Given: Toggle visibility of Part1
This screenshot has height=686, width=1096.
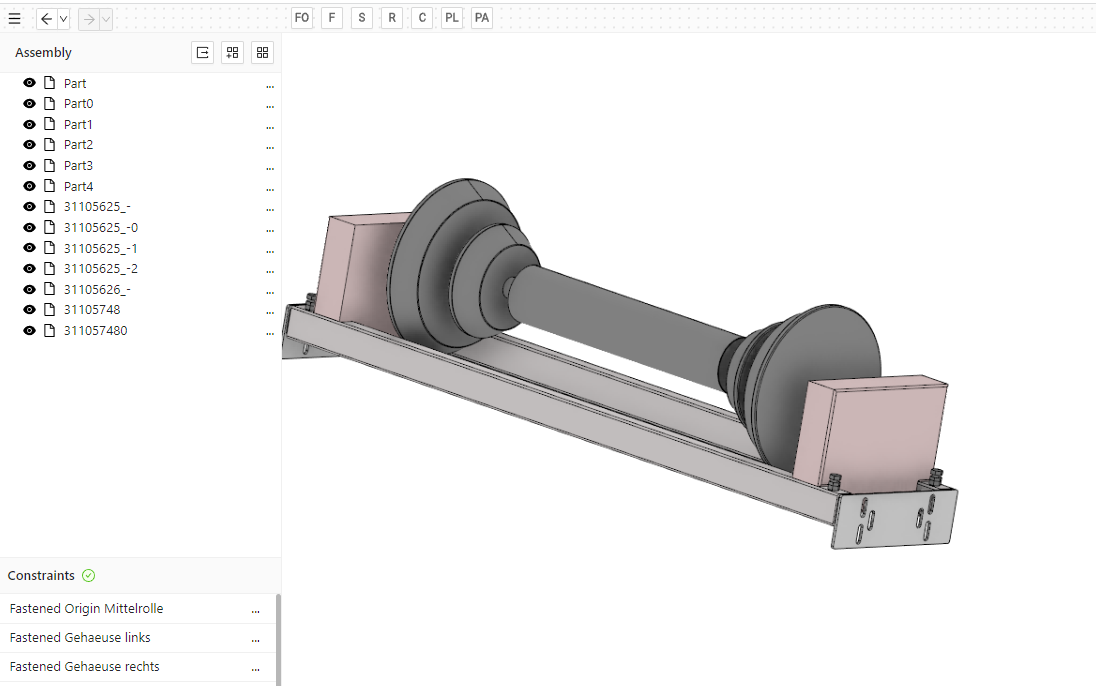Looking at the screenshot, I should click(x=29, y=124).
